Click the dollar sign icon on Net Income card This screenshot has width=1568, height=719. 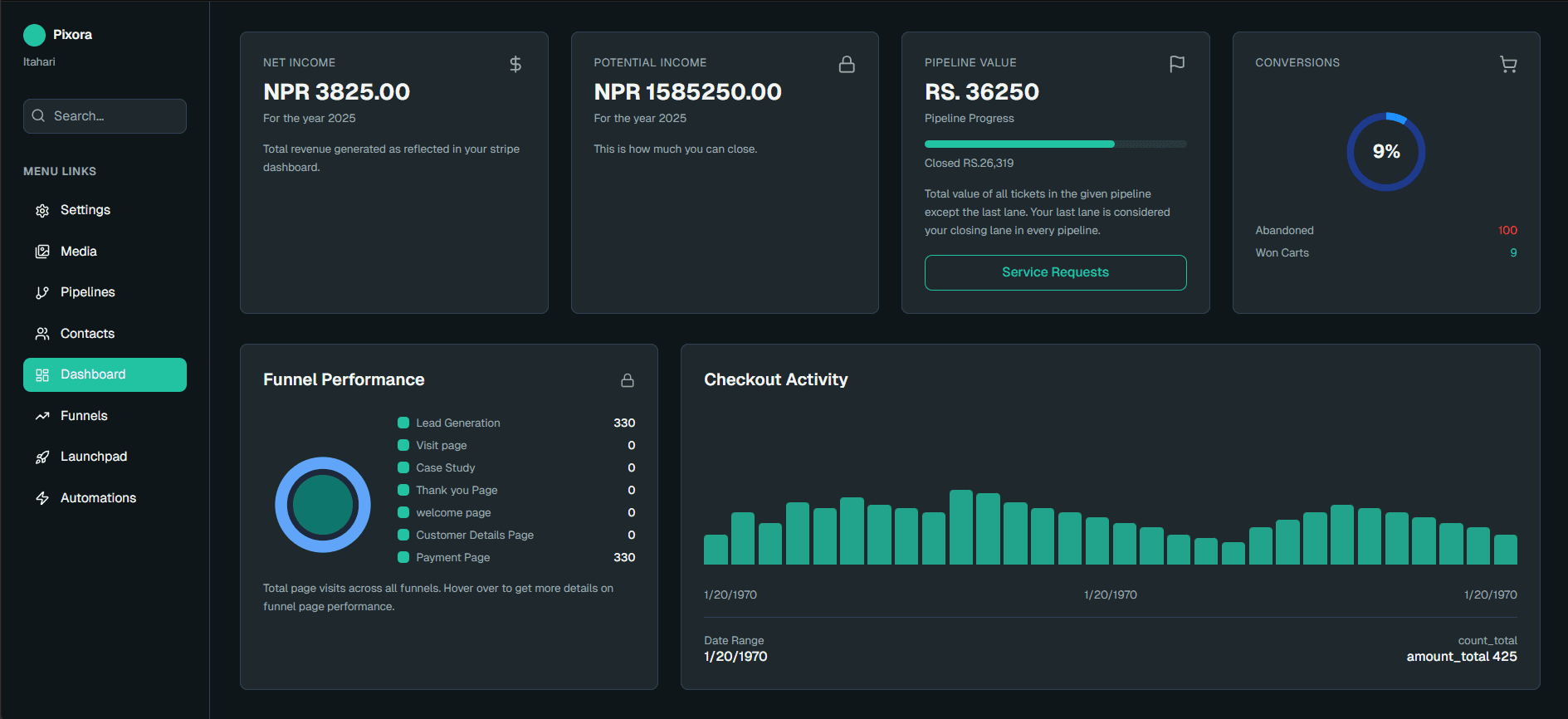(x=515, y=64)
